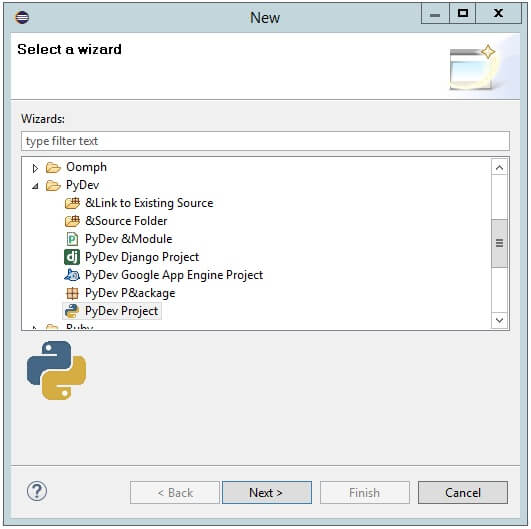This screenshot has height=529, width=531.
Task: Click the type filter text field
Action: (265, 141)
